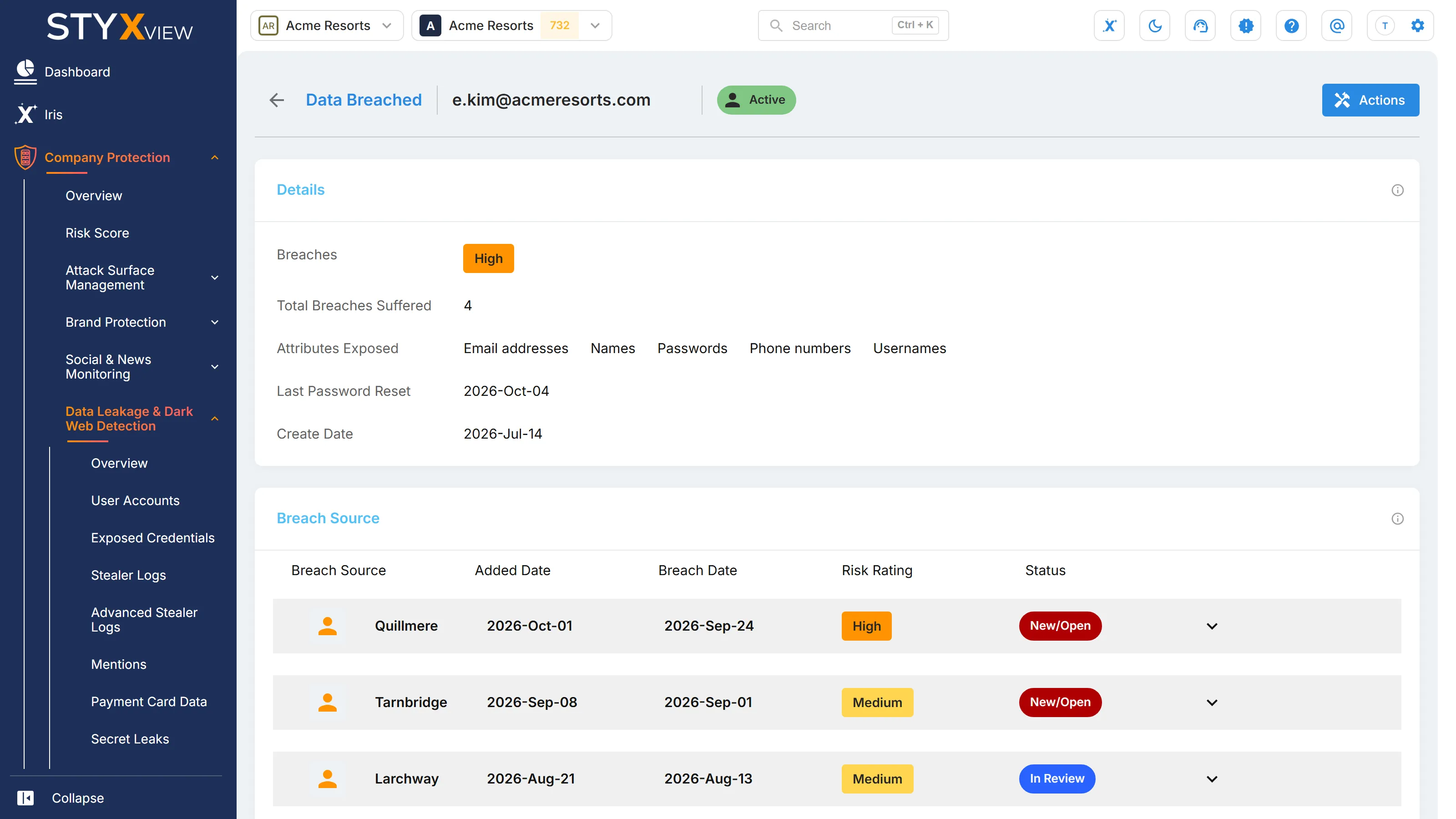Click the search magnifier icon
Image resolution: width=1456 pixels, height=819 pixels.
776,25
